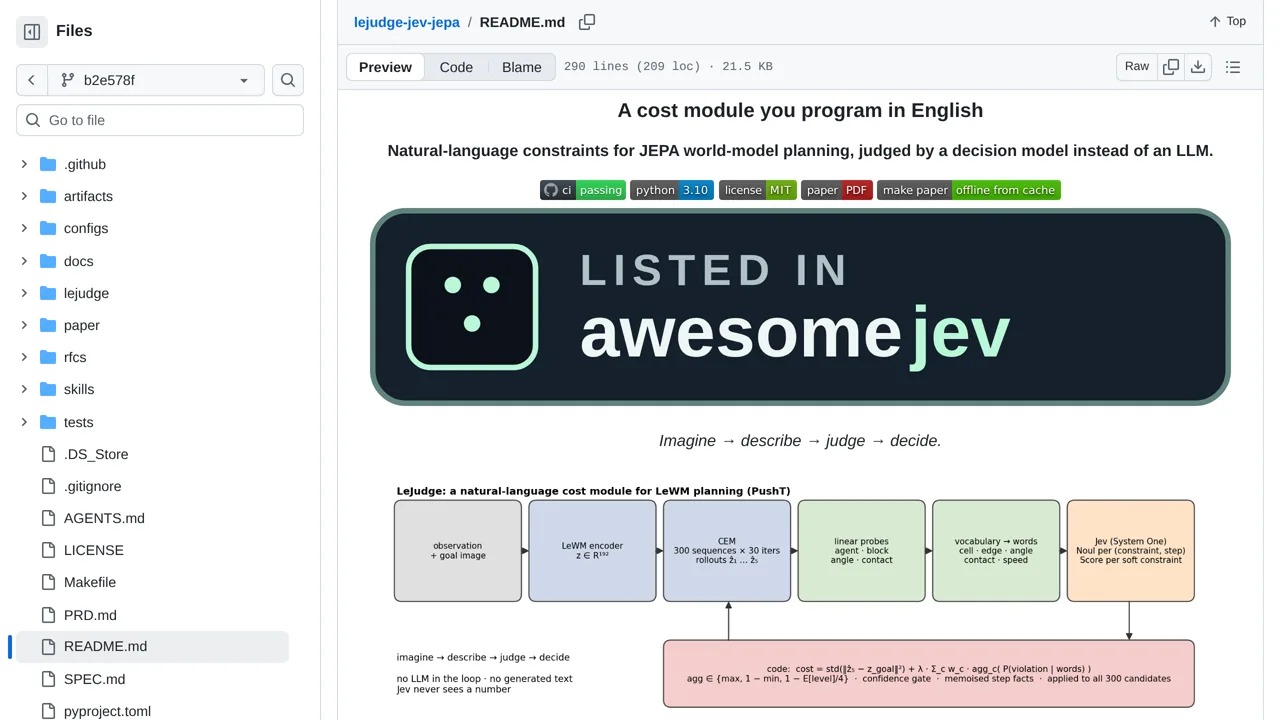The image size is (1280, 720).
Task: Copy raw file contents icon
Action: [x=1171, y=67]
